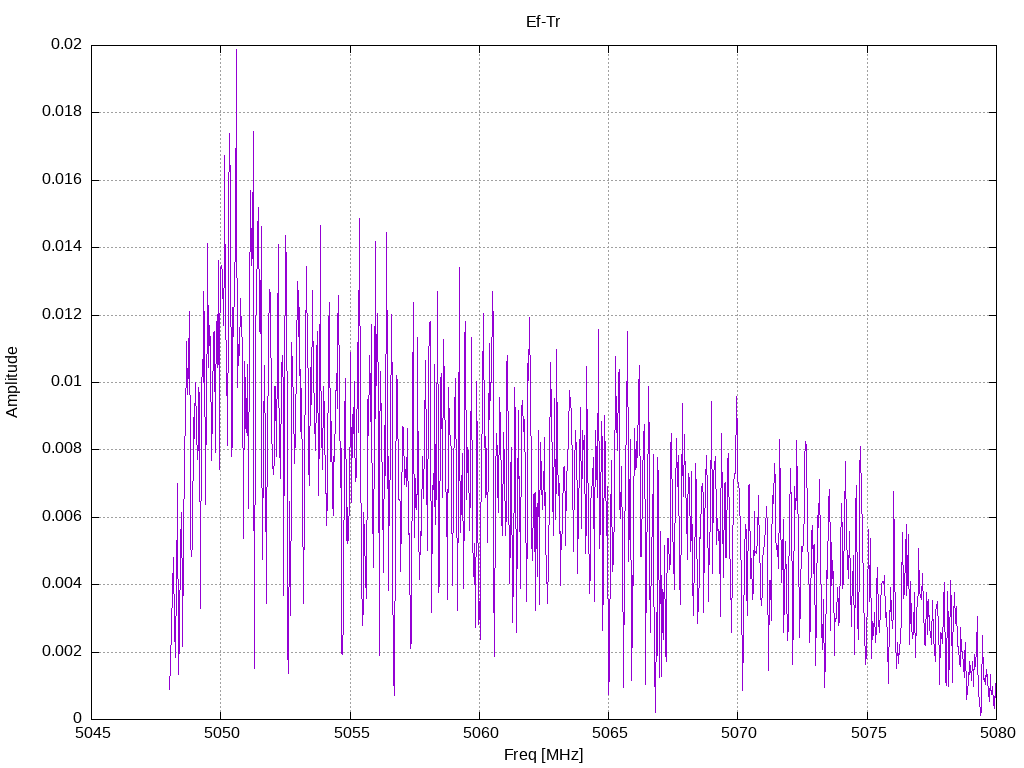The height and width of the screenshot is (768, 1024).
Task: Click the y-axis tick label 0.008
Action: coord(62,449)
